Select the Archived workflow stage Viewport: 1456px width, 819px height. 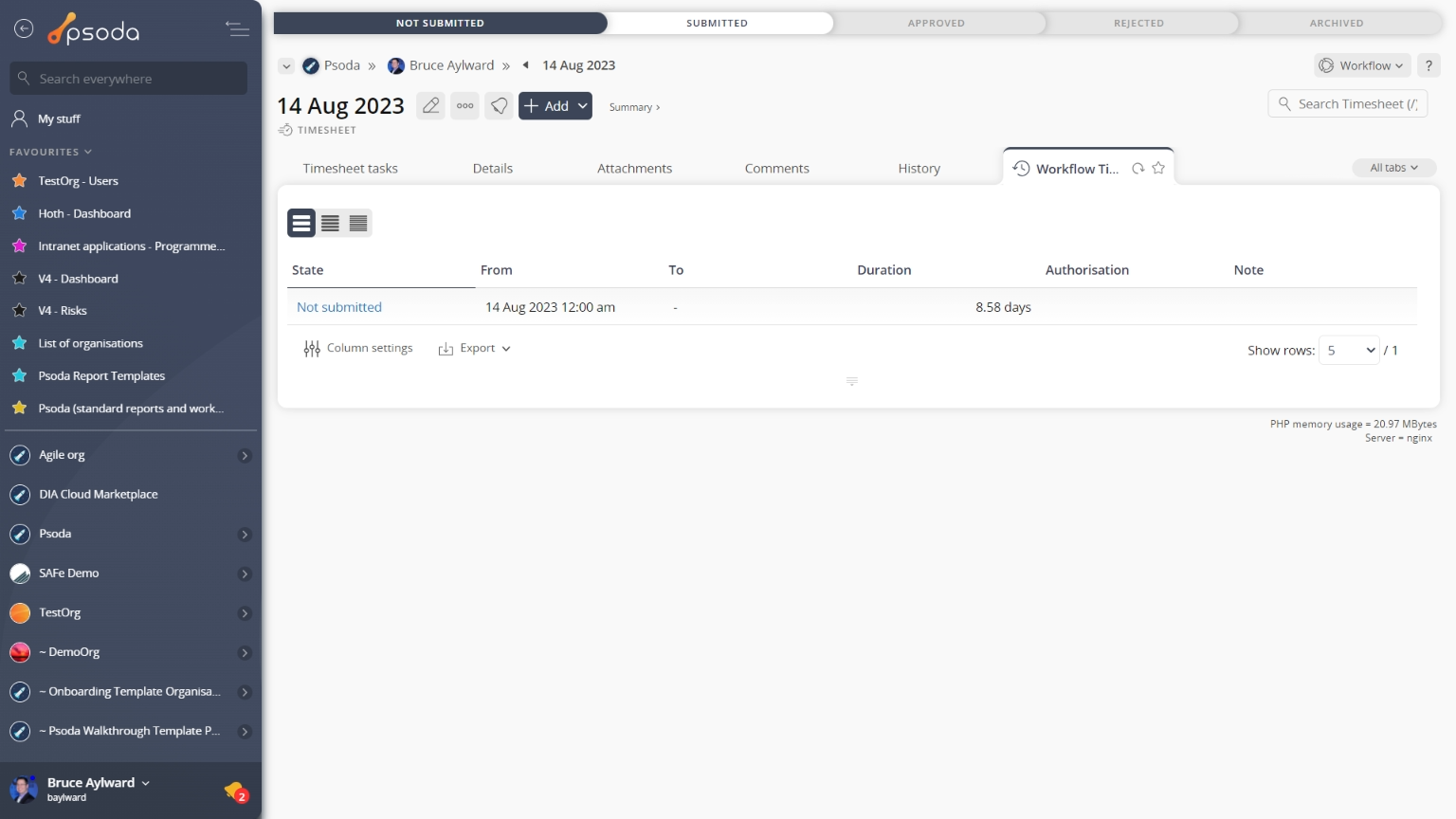[x=1337, y=23]
